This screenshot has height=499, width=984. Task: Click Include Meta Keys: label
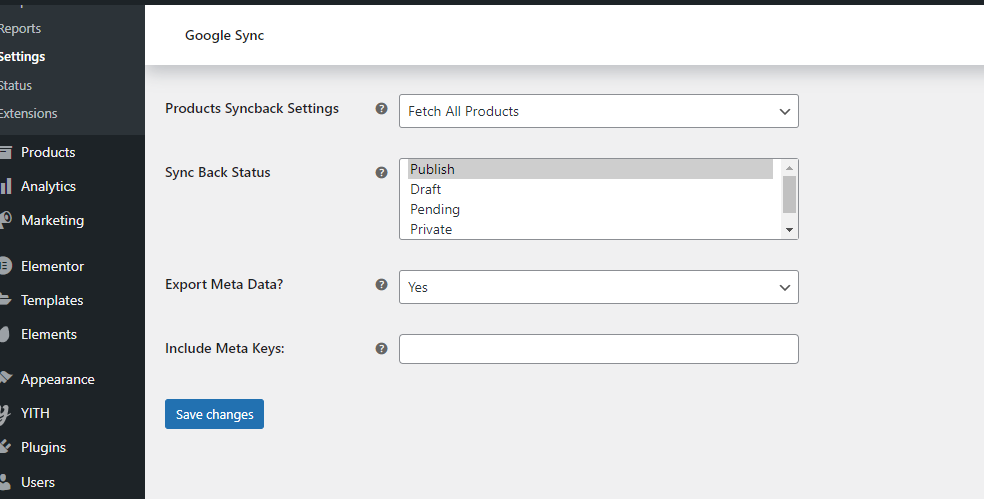[x=225, y=348]
